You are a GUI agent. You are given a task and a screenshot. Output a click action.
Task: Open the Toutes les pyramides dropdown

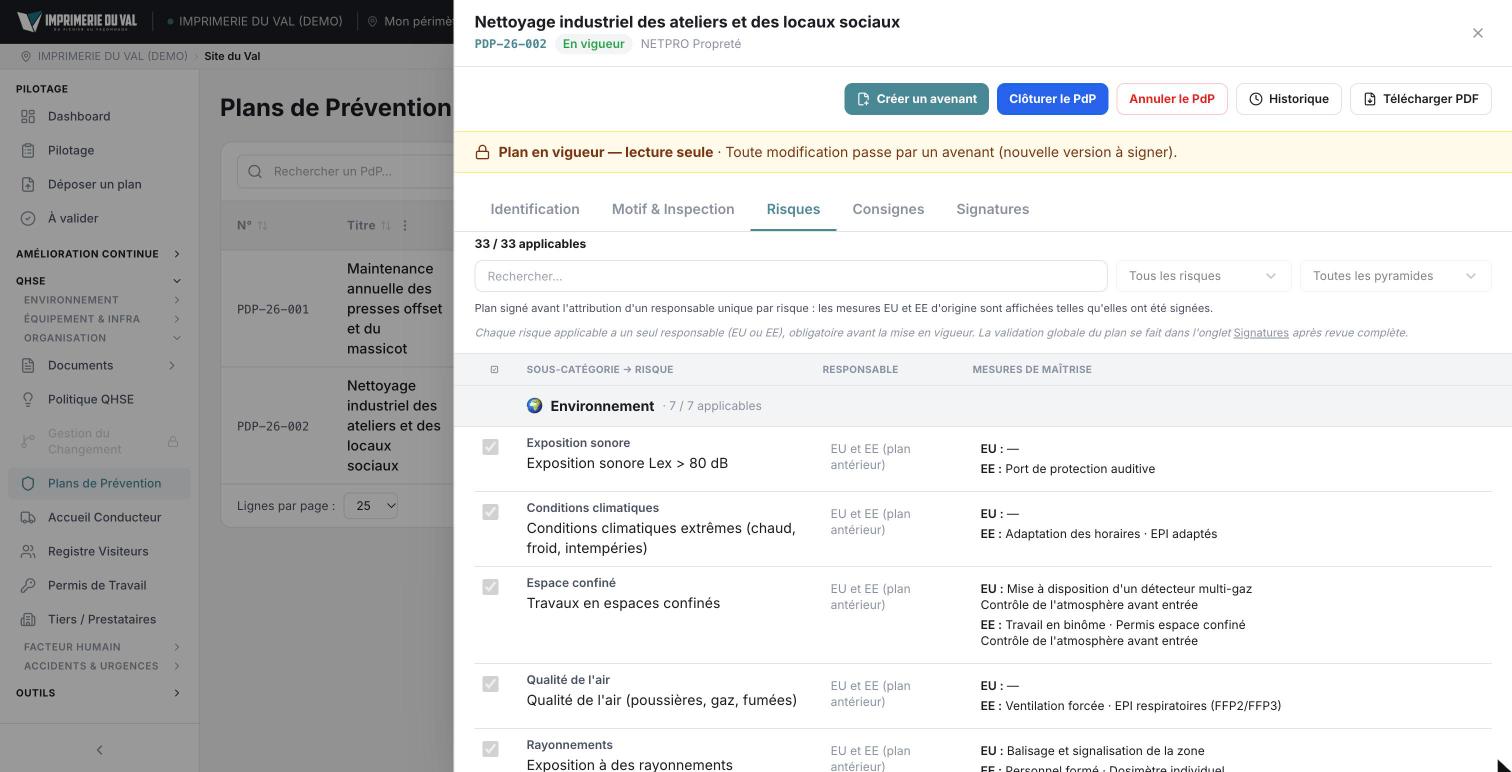1395,276
